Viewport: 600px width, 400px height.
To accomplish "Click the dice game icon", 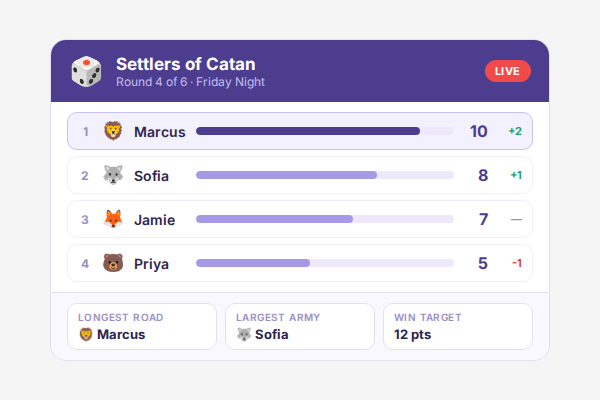I will pyautogui.click(x=86, y=71).
